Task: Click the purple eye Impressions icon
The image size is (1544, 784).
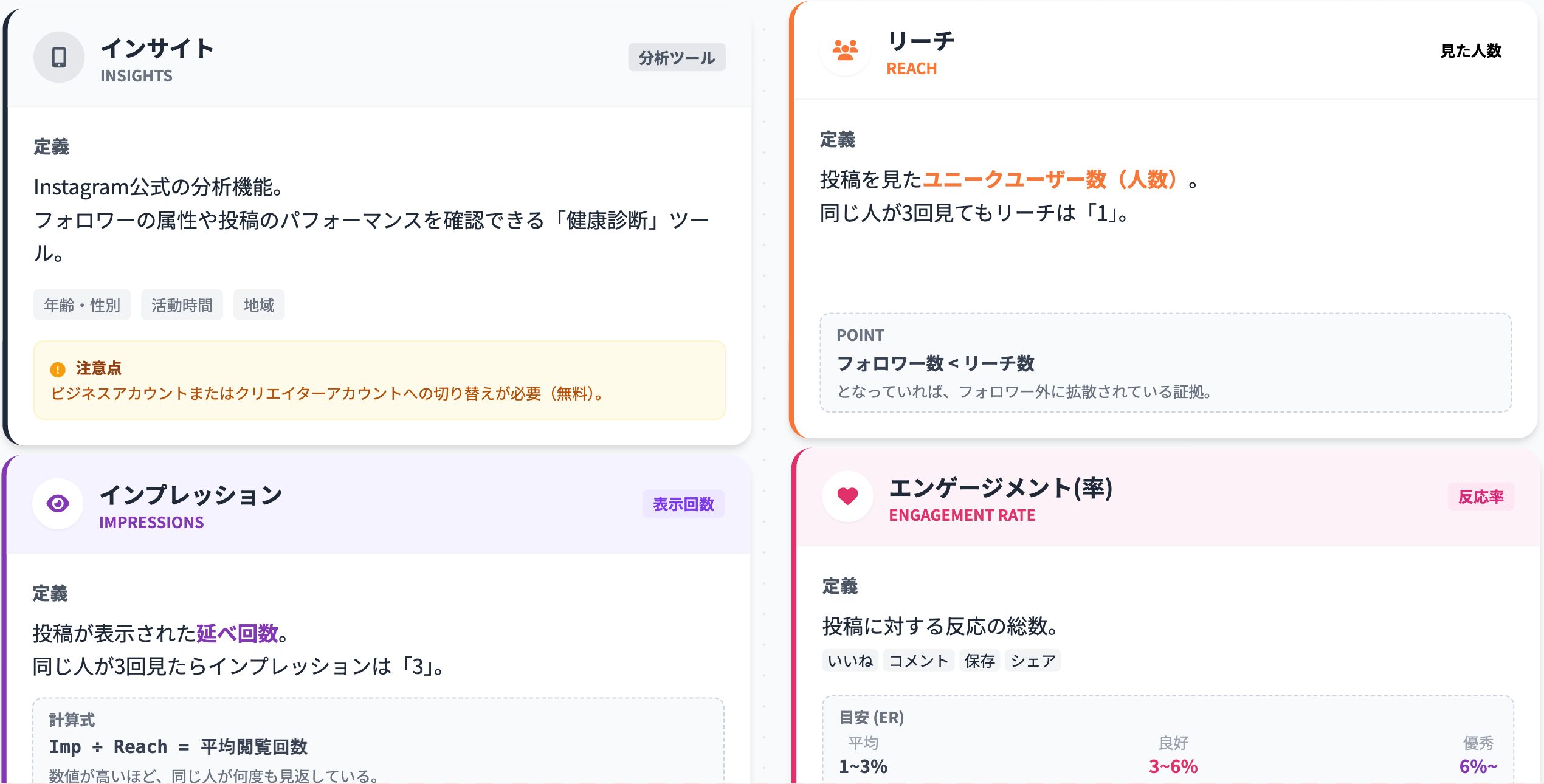Action: pos(58,503)
